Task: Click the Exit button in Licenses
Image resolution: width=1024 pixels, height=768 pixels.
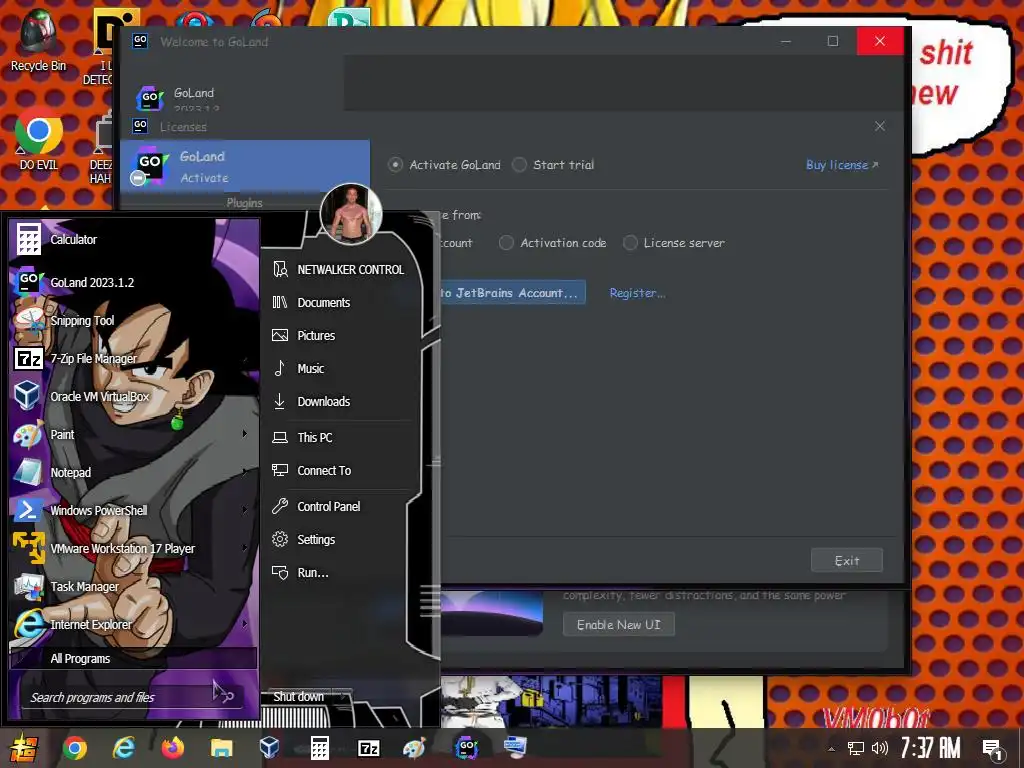Action: click(846, 560)
